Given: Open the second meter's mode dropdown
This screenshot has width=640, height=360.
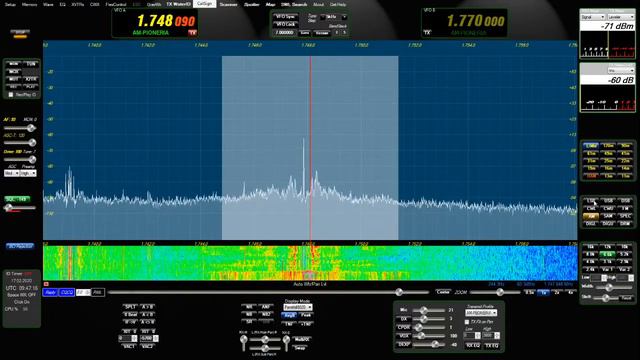Looking at the screenshot, I should (621, 71).
